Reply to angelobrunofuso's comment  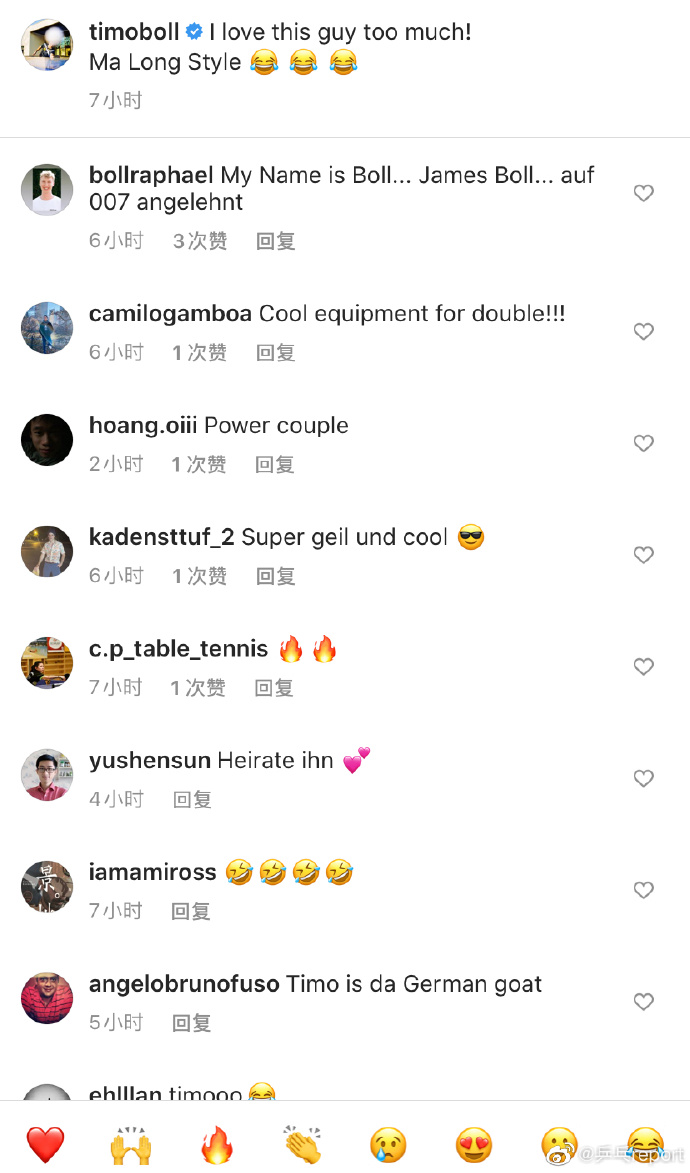(192, 1023)
